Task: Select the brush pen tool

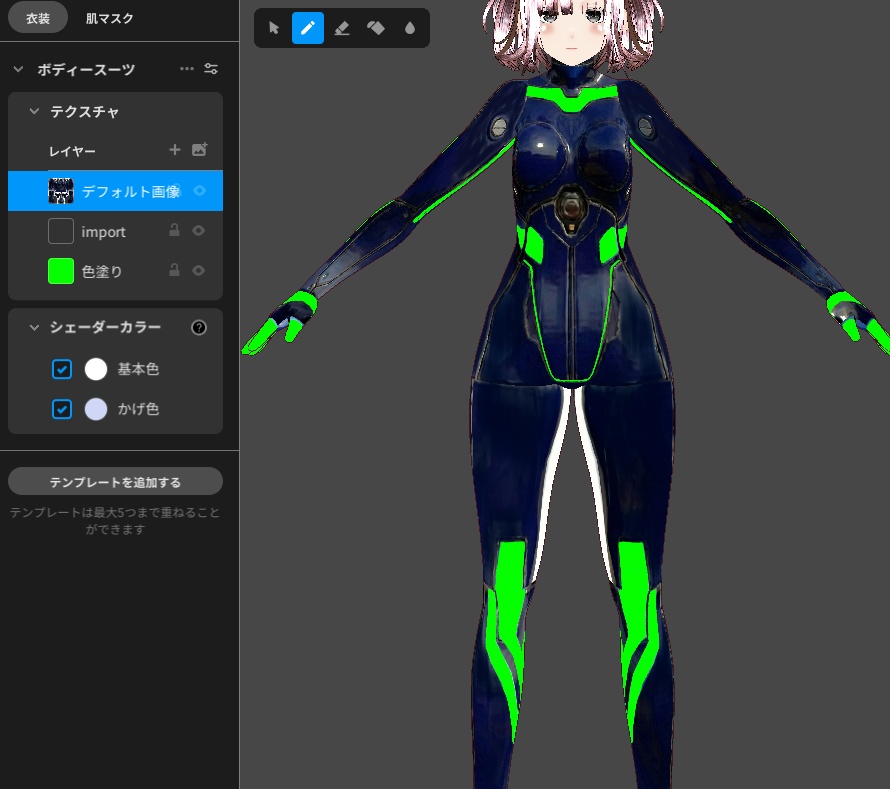Action: [x=308, y=28]
